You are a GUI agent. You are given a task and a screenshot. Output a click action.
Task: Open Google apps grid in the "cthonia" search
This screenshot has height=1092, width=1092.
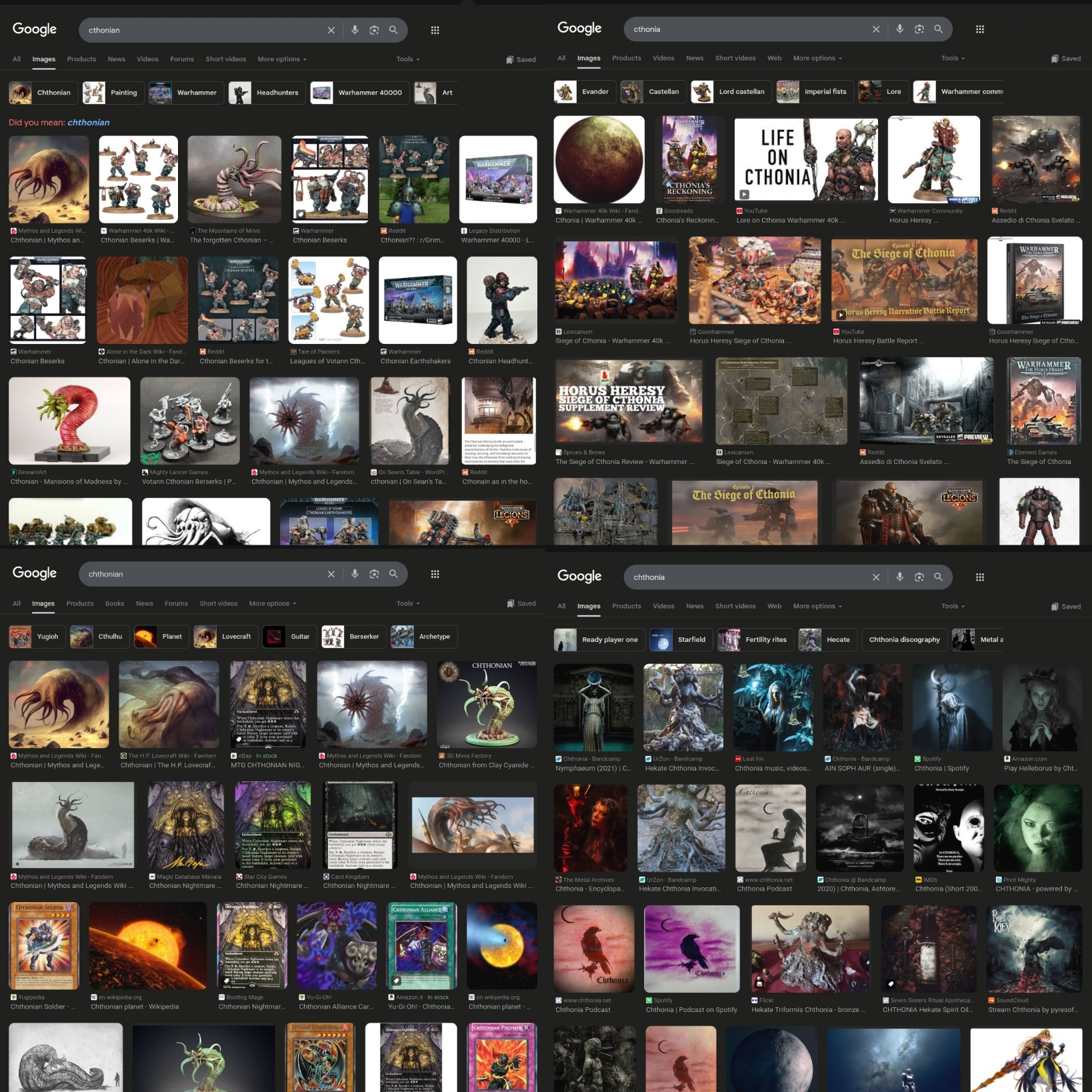[980, 29]
